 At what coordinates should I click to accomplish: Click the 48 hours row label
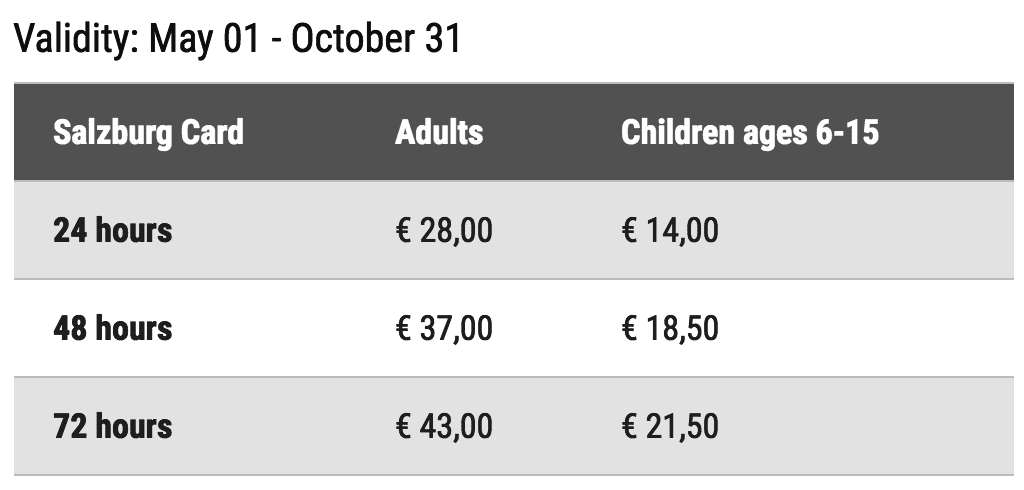coord(112,329)
